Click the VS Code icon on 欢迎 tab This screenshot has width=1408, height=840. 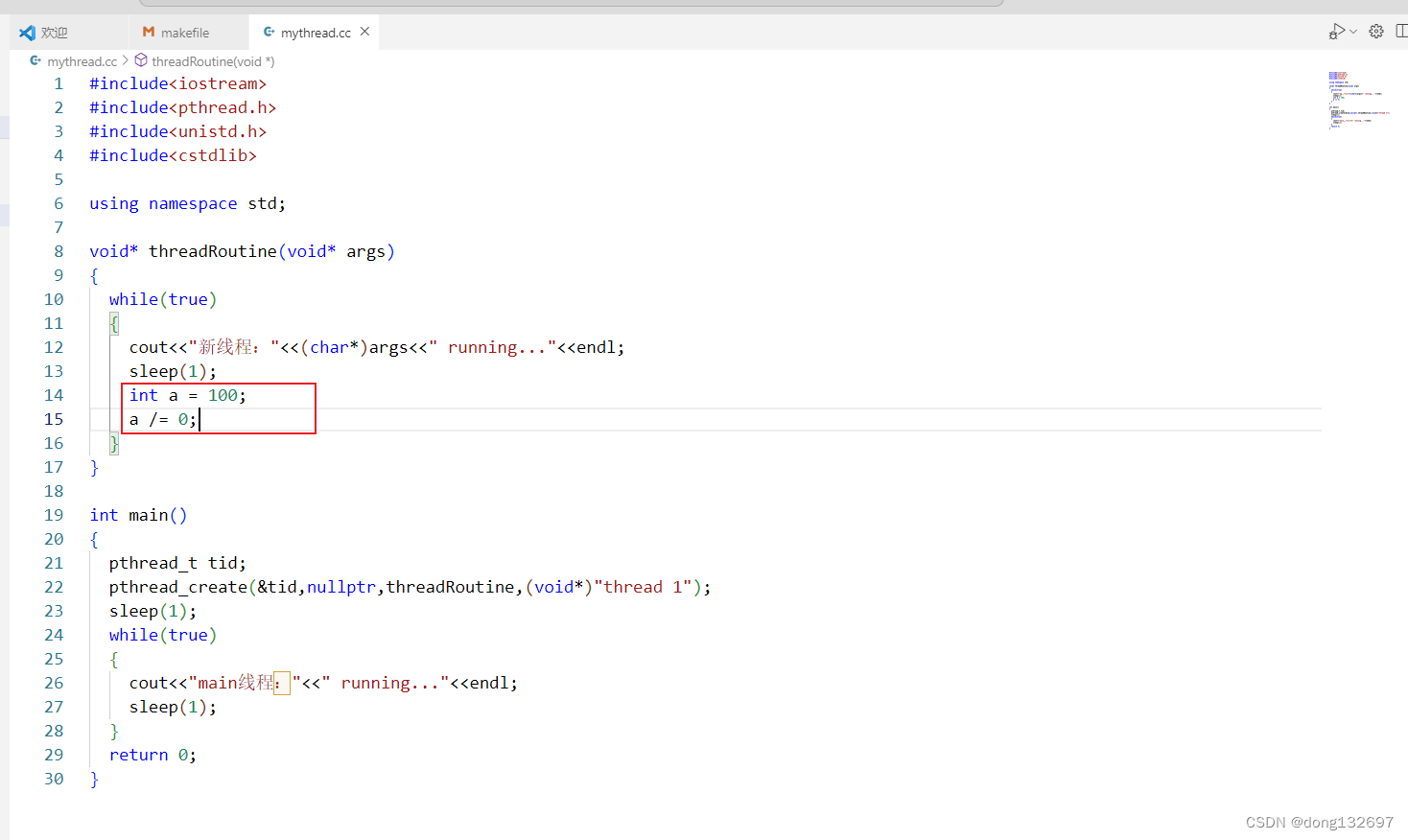[27, 33]
